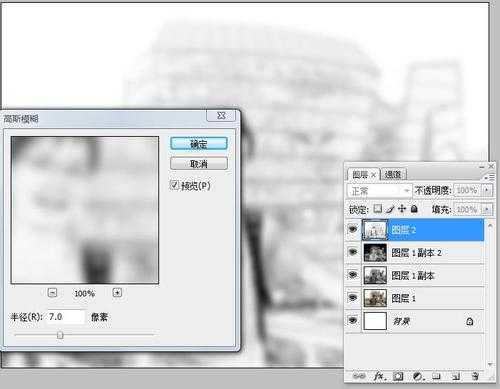Toggle the lock transparent pixels icon
The image size is (500, 389).
point(377,209)
